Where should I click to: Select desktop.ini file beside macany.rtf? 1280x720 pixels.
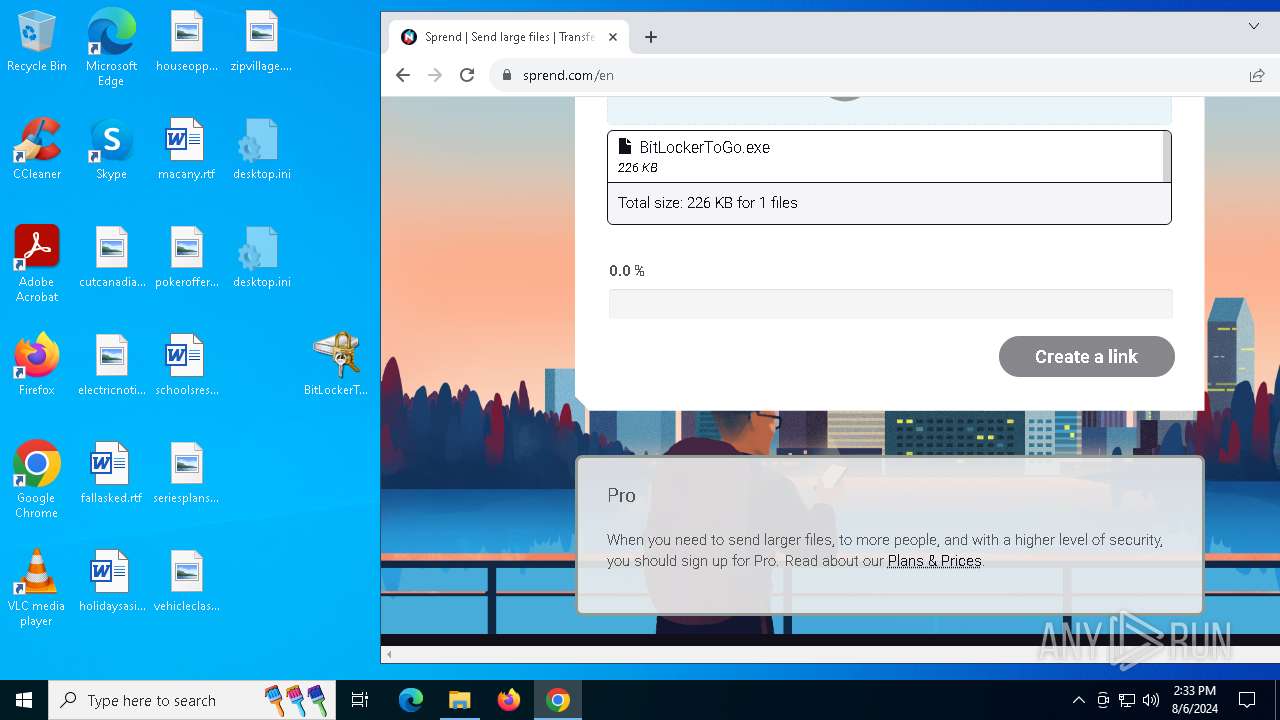click(261, 149)
